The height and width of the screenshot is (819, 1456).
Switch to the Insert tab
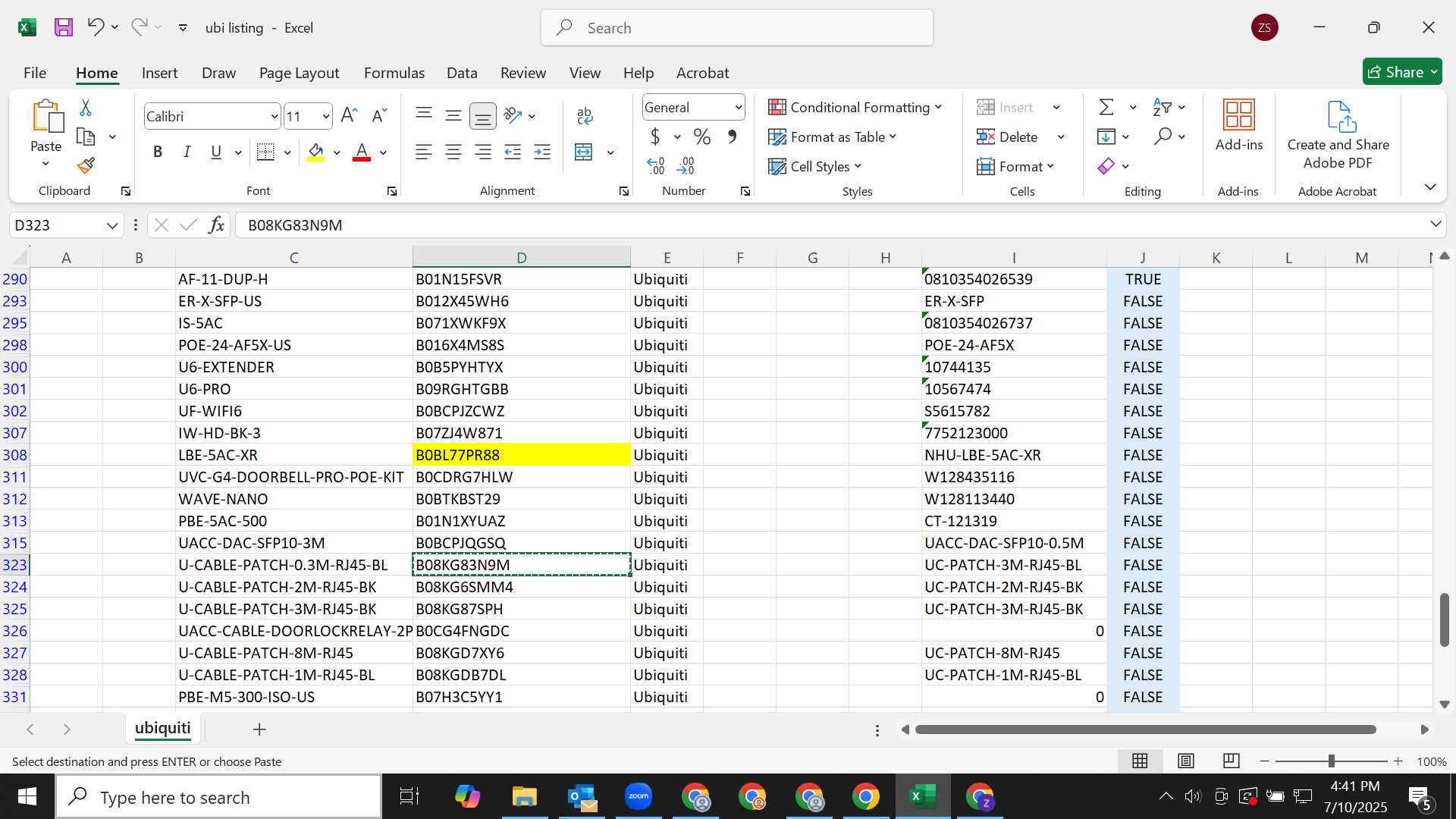tap(159, 73)
